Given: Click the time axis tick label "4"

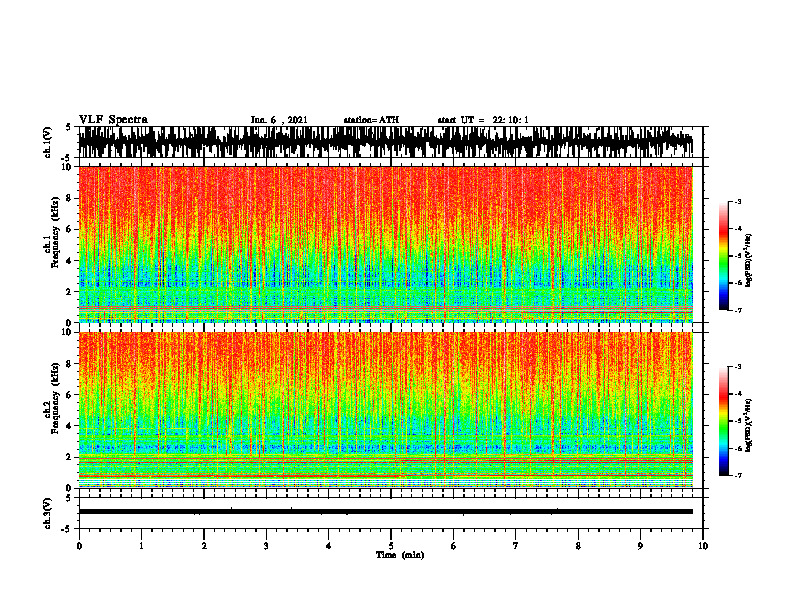Looking at the screenshot, I should coord(329,546).
